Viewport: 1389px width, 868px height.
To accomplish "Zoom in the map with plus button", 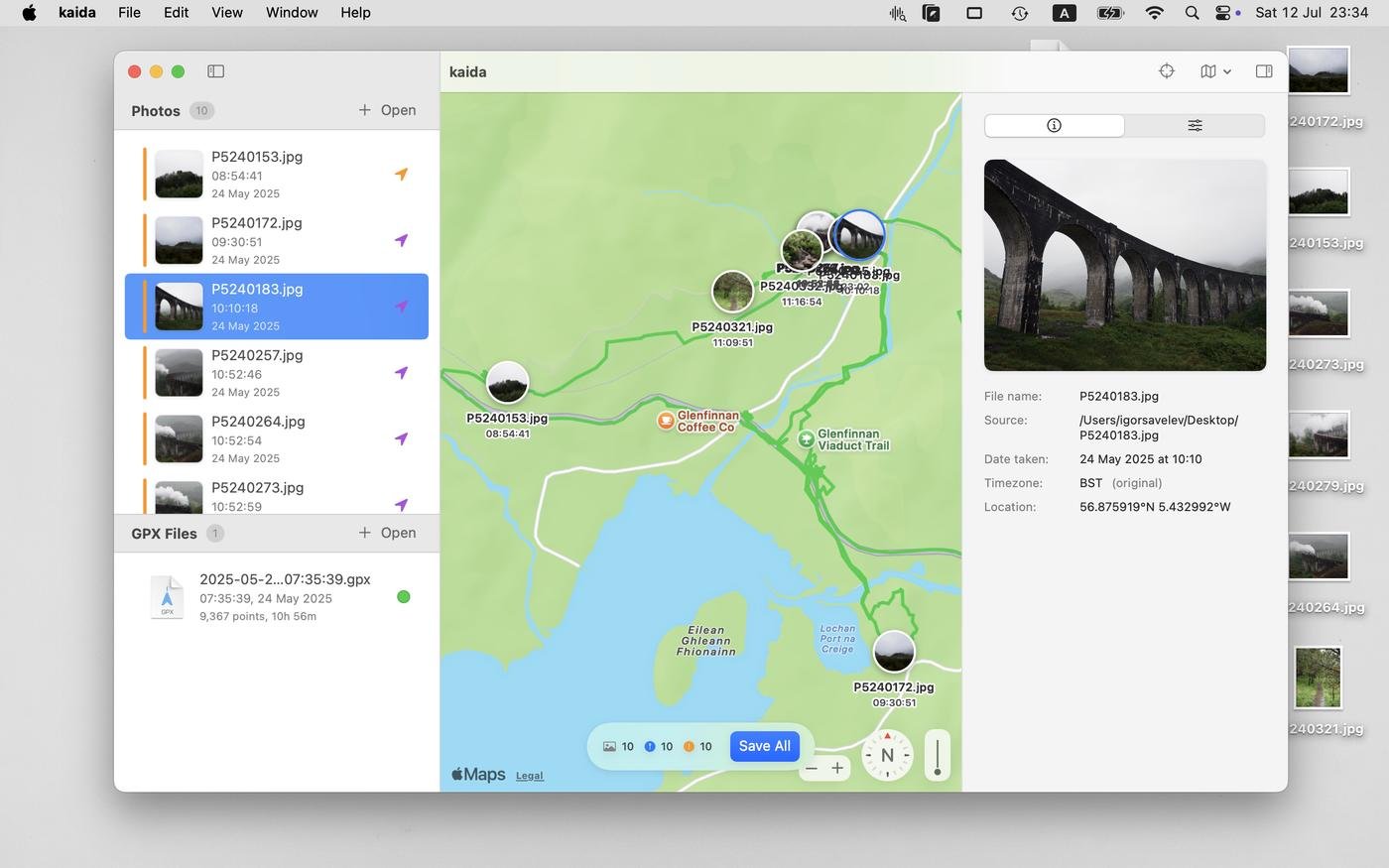I will tap(837, 768).
